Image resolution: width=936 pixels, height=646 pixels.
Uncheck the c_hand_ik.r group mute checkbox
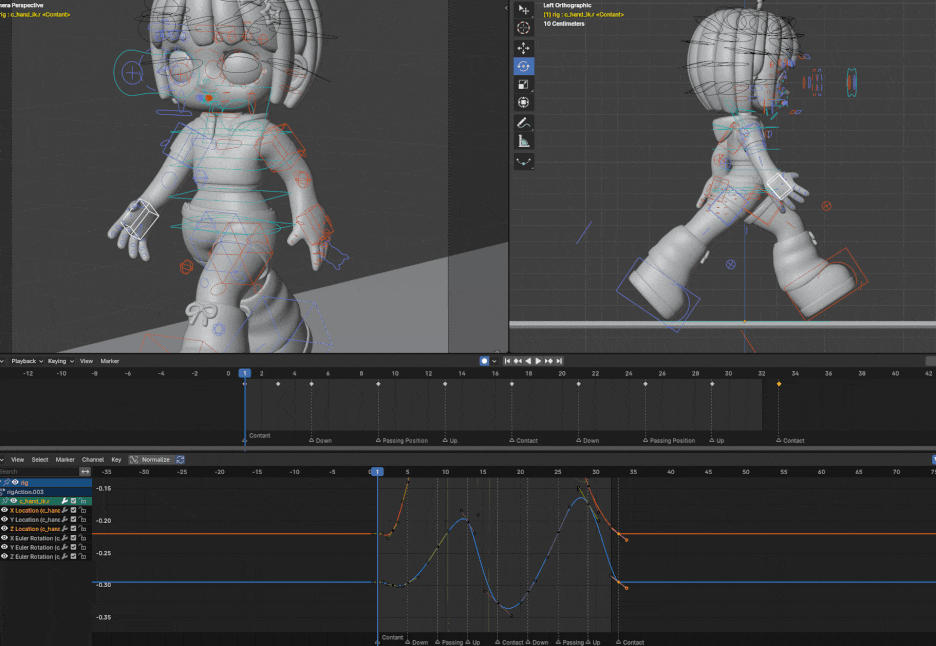click(74, 501)
